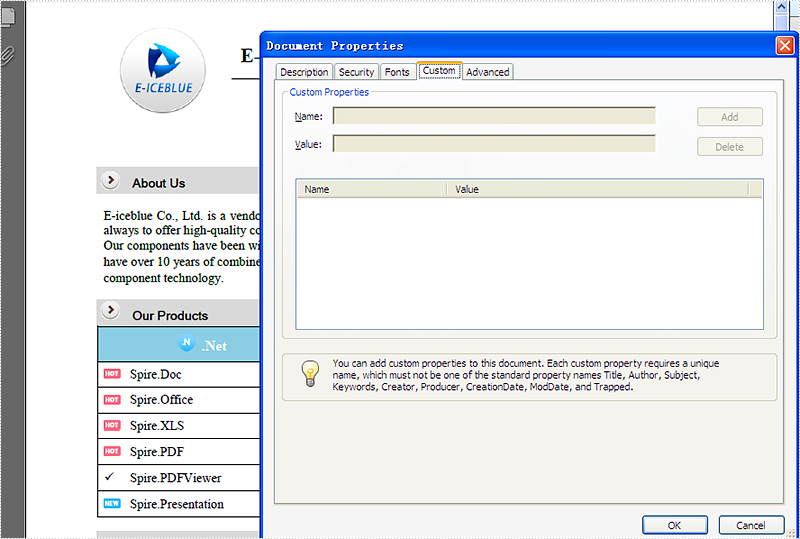Click the E-ICEBLUE logo in the document
Image resolution: width=800 pixels, height=539 pixels.
point(163,70)
